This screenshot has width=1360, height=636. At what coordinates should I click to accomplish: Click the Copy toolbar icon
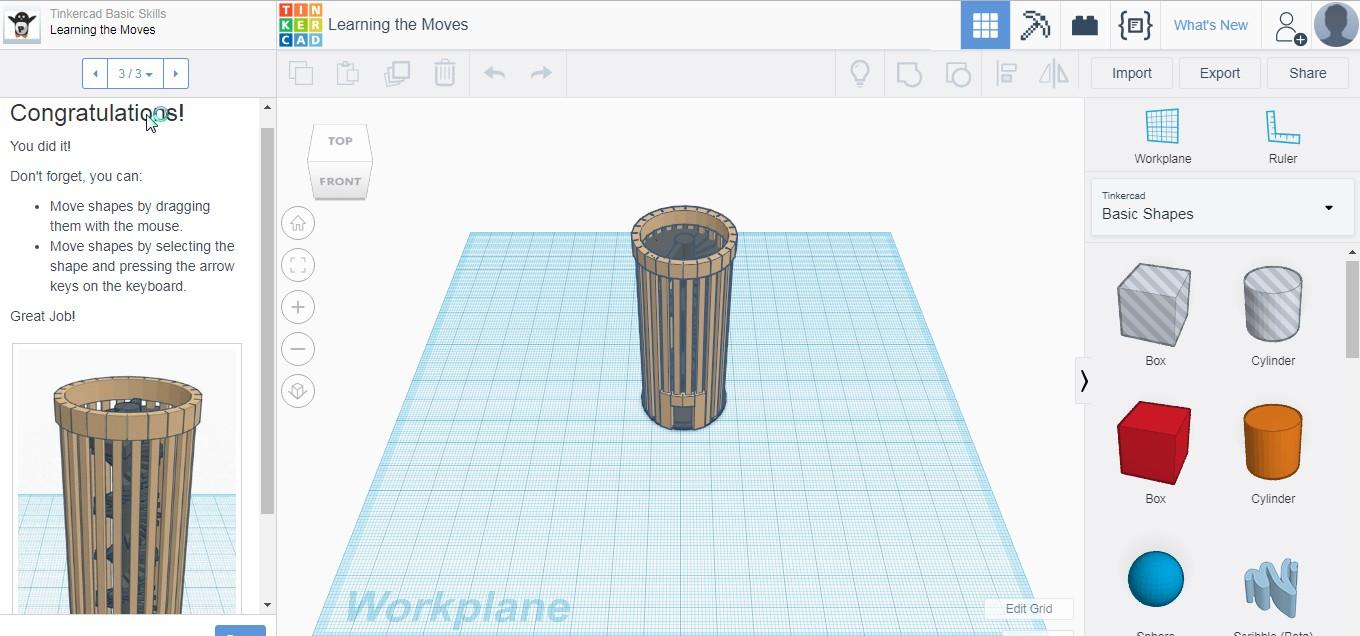tap(301, 73)
